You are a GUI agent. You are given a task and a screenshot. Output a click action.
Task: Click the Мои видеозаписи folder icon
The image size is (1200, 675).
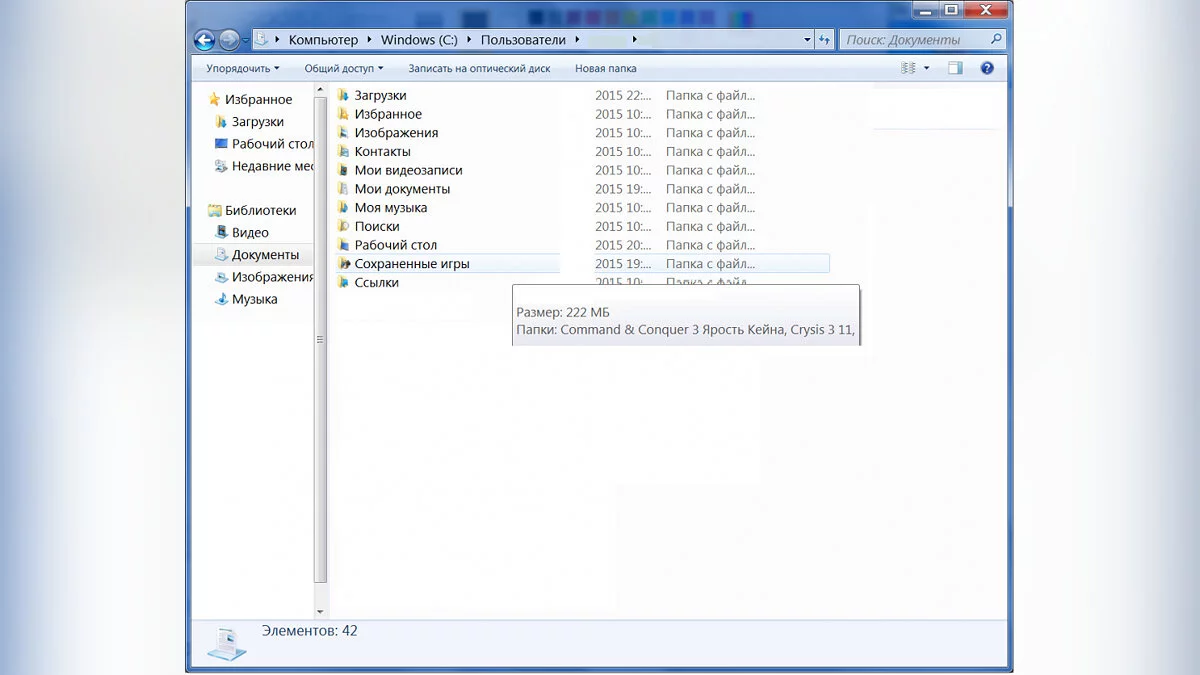[343, 170]
